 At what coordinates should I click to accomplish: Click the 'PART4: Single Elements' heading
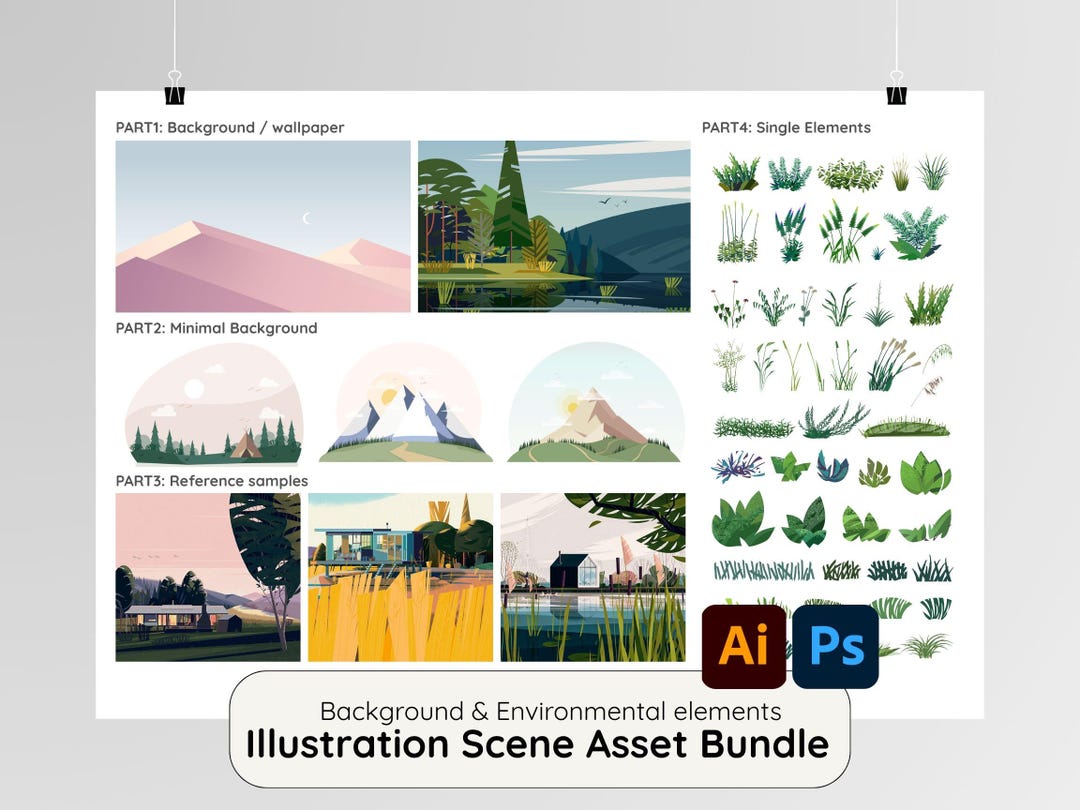point(786,127)
